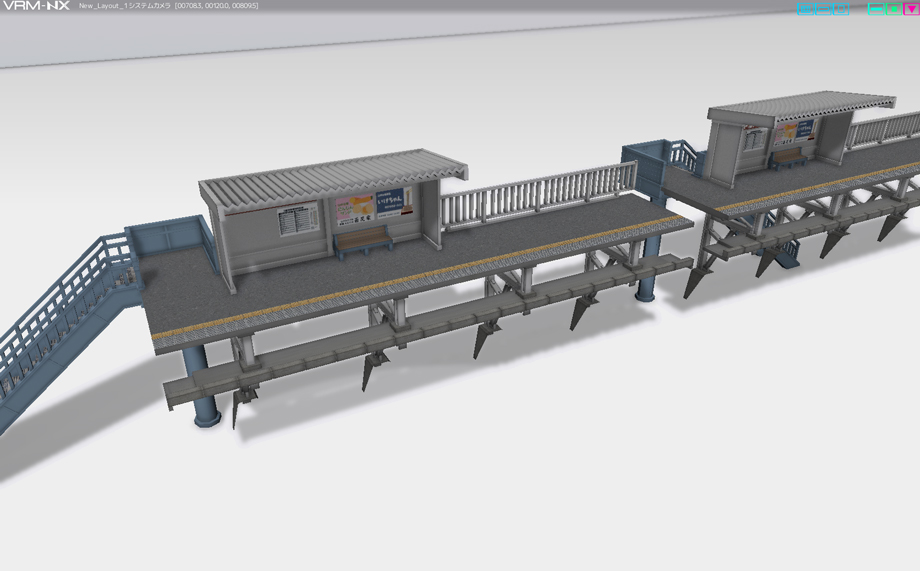Select the corrugated roof of the near shelter
The height and width of the screenshot is (571, 920).
point(333,174)
